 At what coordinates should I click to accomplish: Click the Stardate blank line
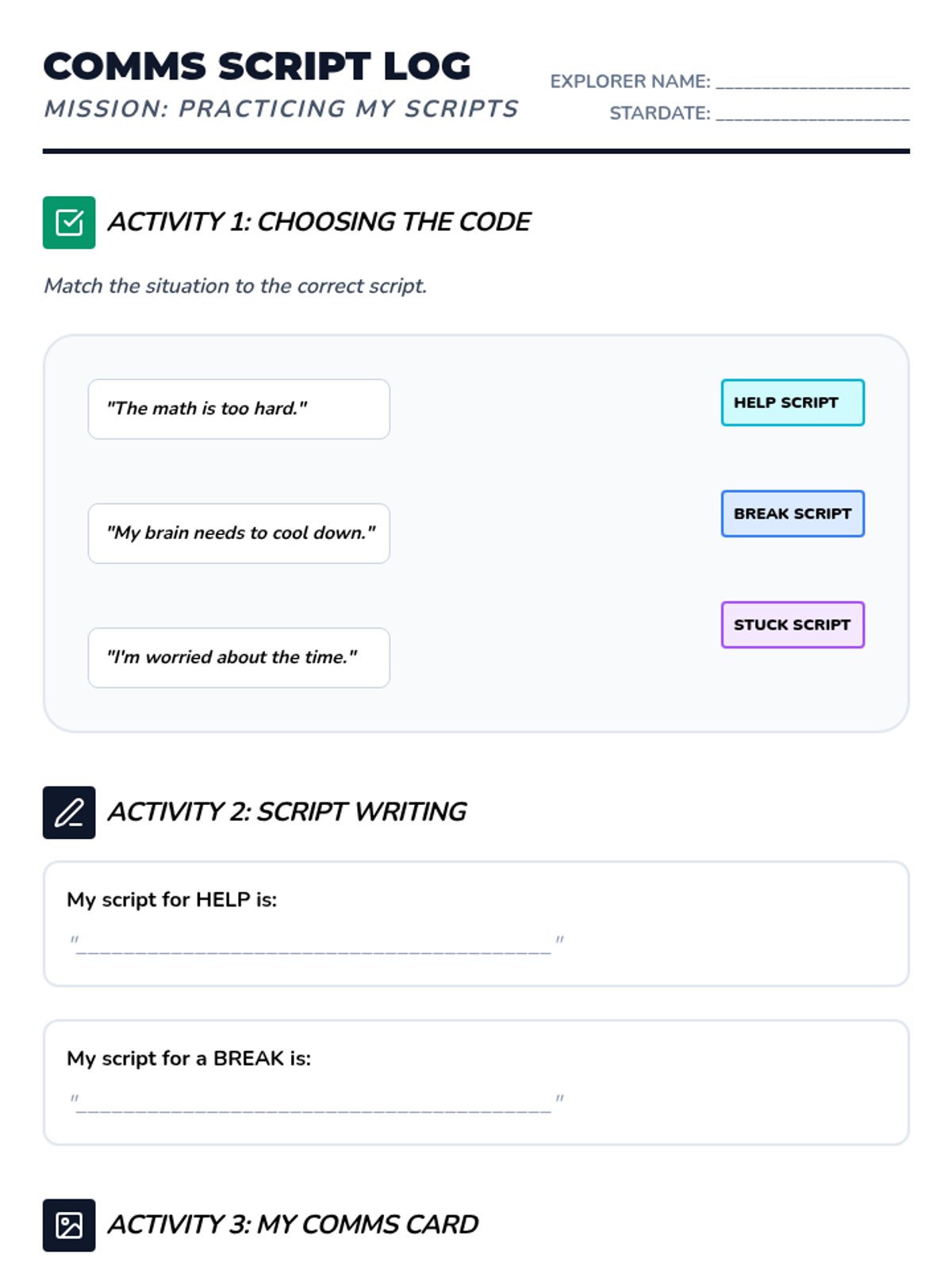812,114
